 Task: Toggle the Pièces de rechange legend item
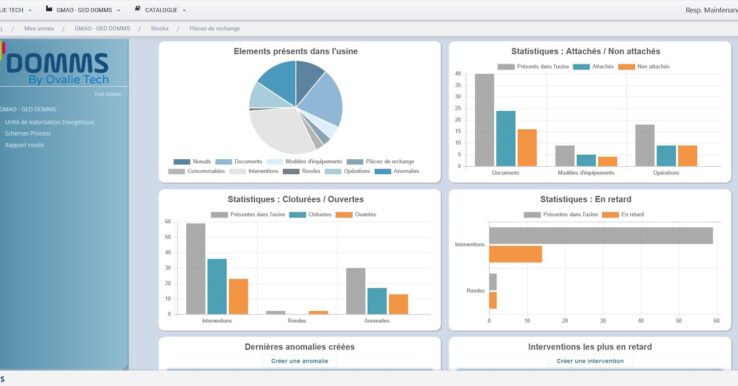point(380,161)
